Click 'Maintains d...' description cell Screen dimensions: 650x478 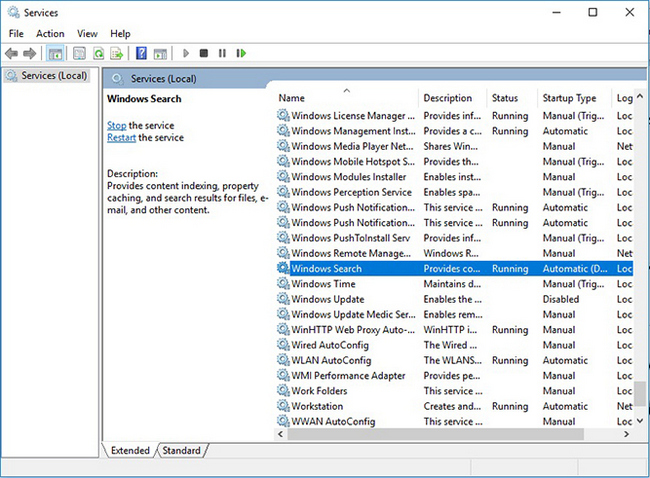click(x=452, y=284)
